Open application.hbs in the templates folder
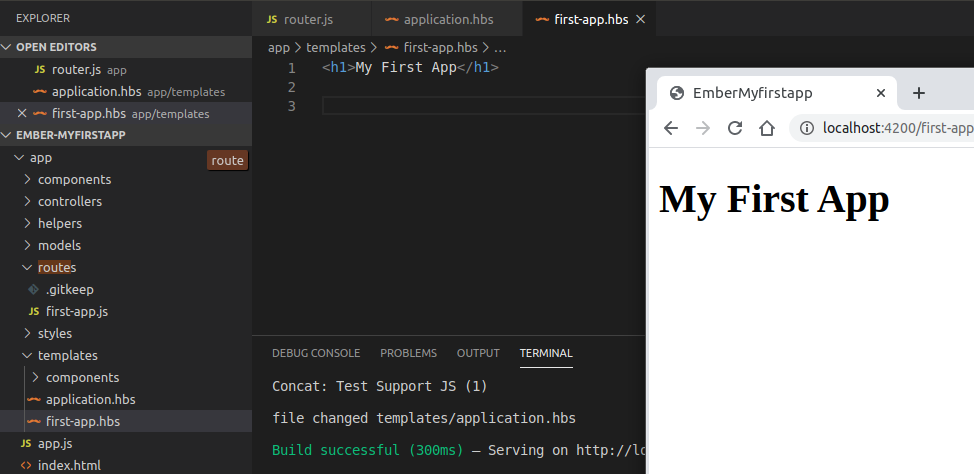The width and height of the screenshot is (974, 474). [125, 399]
